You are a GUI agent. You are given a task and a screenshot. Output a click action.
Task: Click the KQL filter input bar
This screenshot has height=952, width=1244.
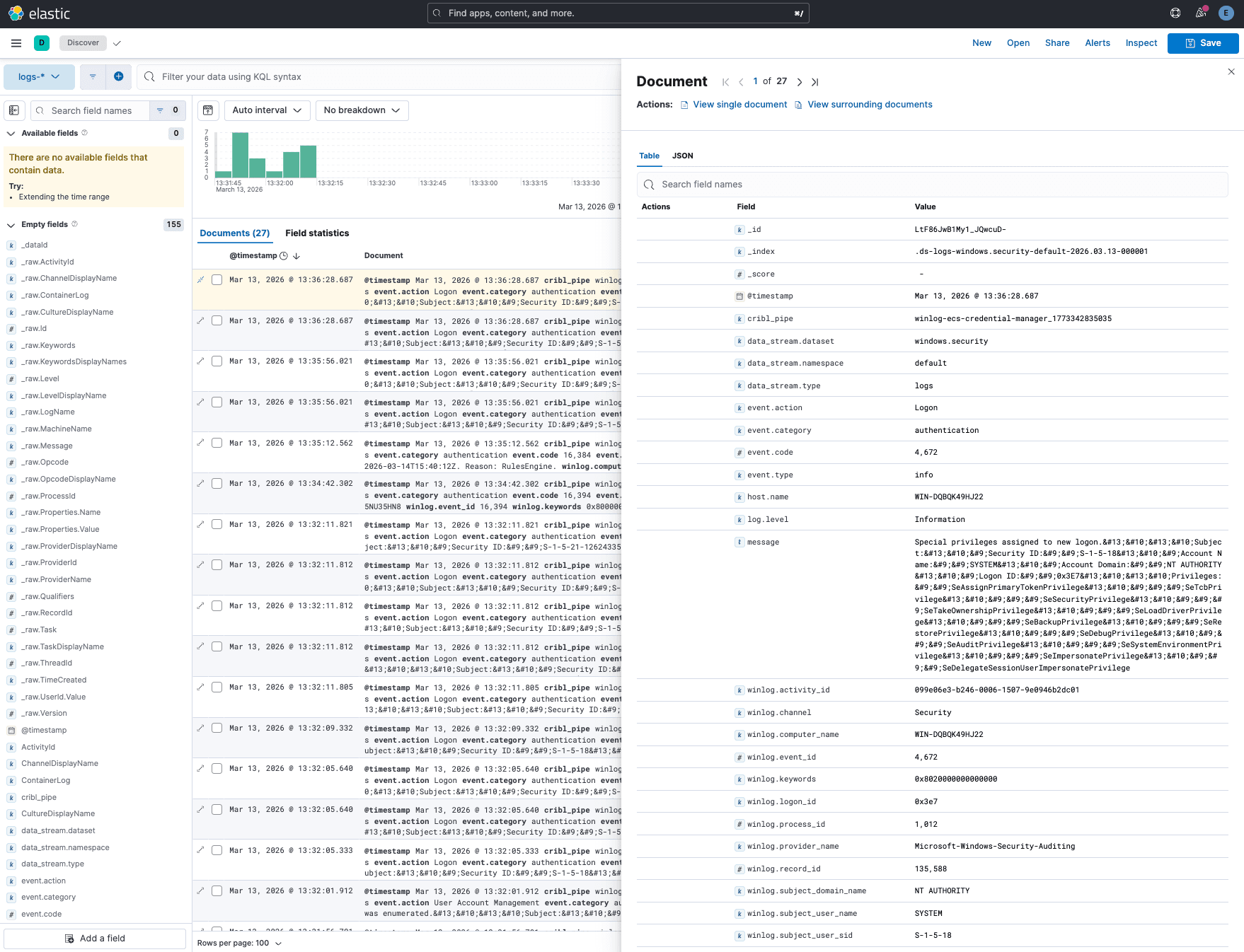(354, 76)
